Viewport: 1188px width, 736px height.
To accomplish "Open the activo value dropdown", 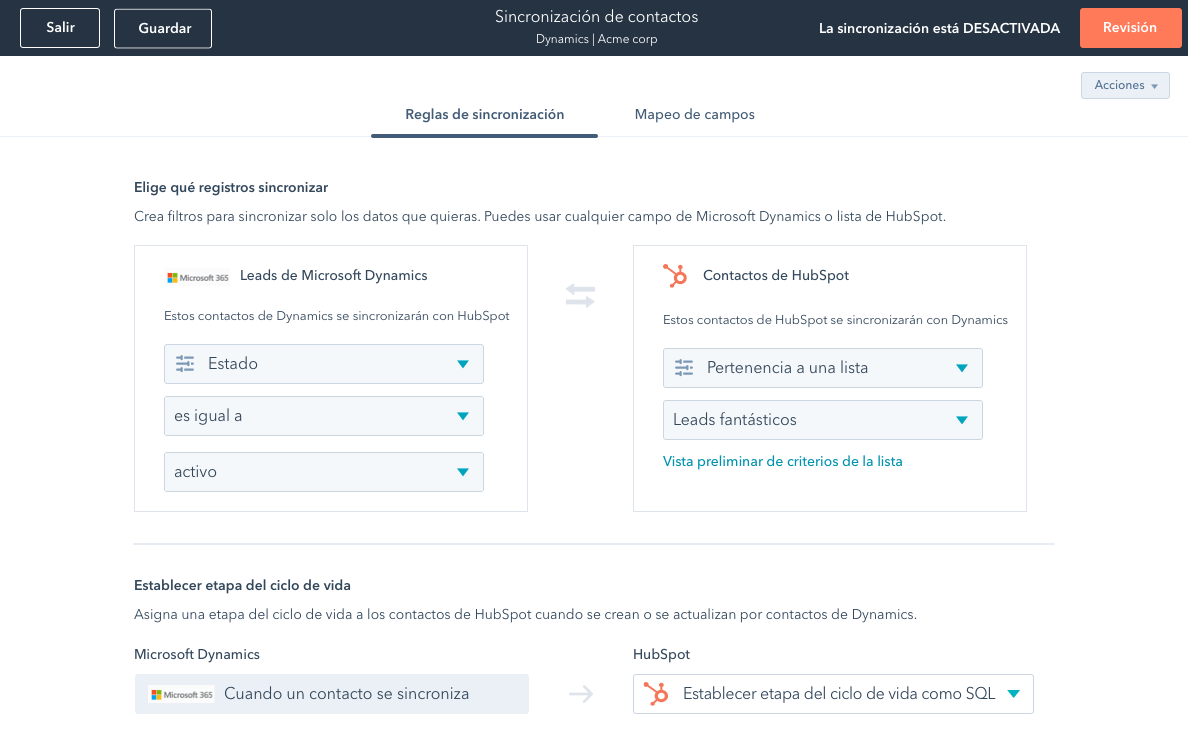I will coord(323,472).
